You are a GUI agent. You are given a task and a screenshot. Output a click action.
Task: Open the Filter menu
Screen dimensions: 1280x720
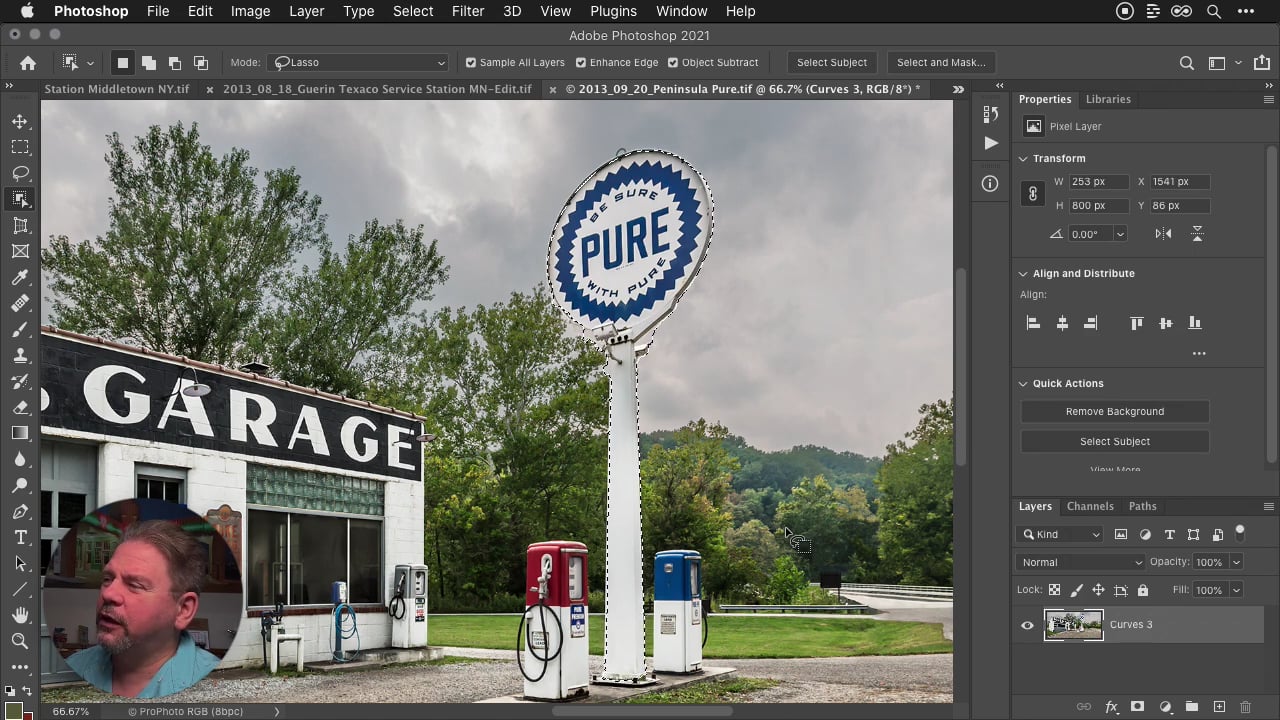(468, 11)
